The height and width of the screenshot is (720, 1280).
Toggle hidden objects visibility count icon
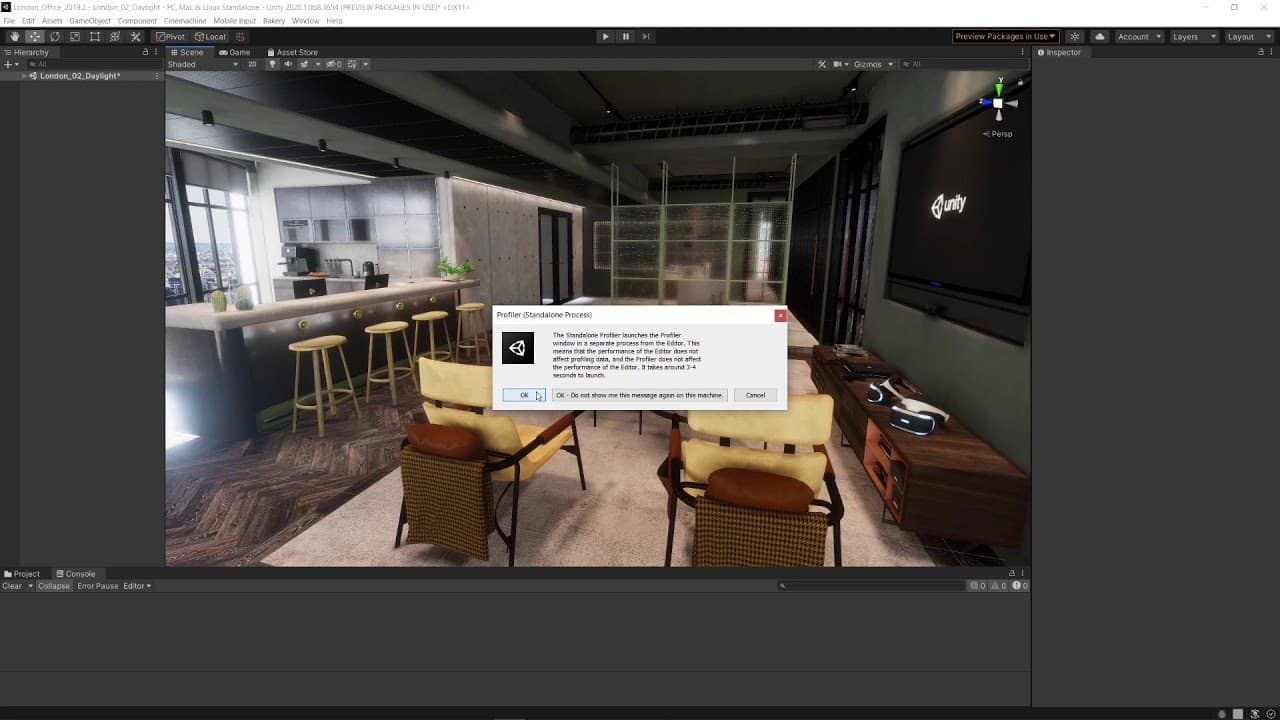click(x=333, y=64)
